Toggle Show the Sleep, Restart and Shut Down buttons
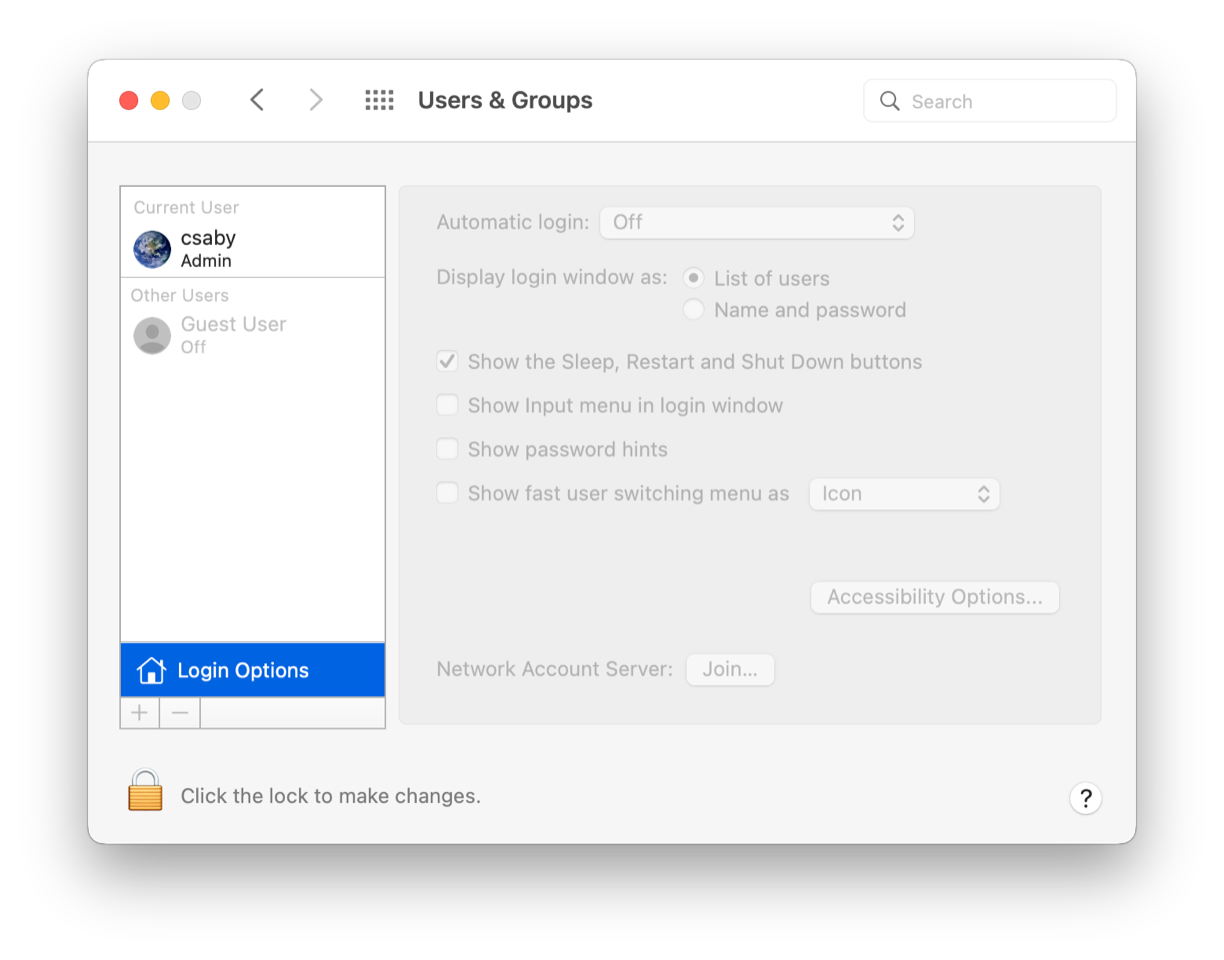Screen dimensions: 1224x960 [x=447, y=362]
